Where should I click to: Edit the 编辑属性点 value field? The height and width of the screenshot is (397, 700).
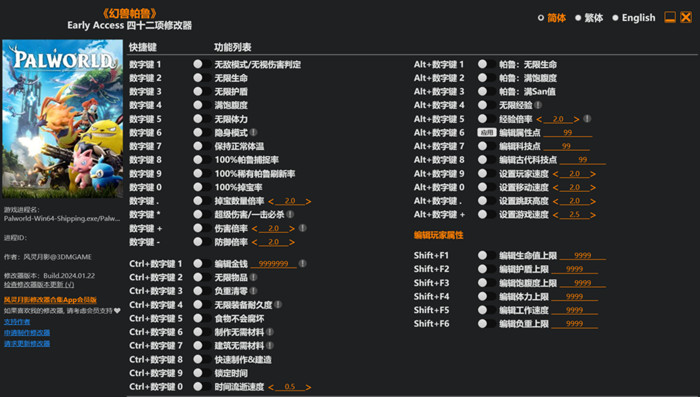pyautogui.click(x=567, y=133)
